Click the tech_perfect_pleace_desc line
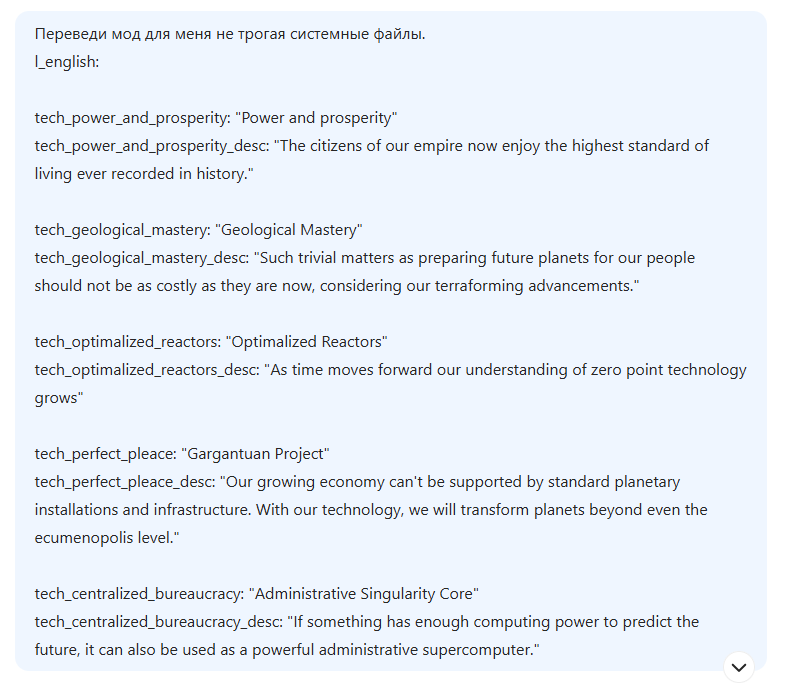Viewport: 807px width, 683px height. point(357,482)
